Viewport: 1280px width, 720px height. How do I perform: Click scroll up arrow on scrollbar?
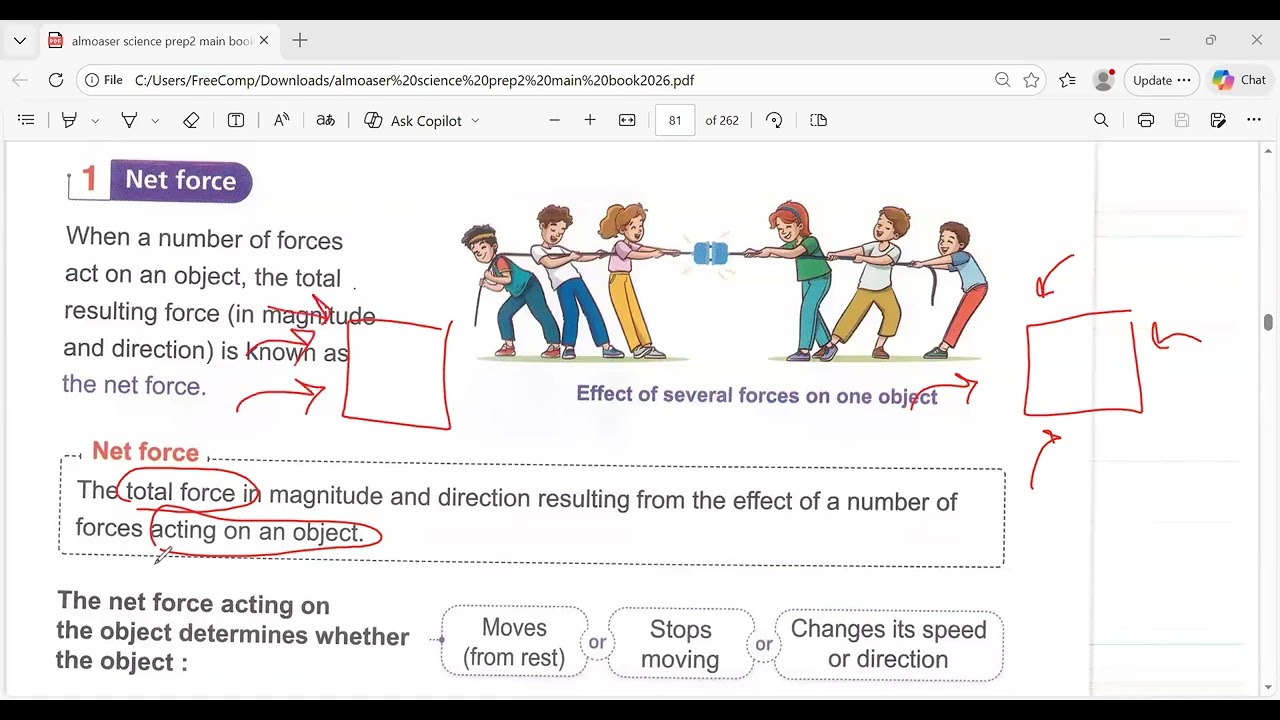point(1269,151)
